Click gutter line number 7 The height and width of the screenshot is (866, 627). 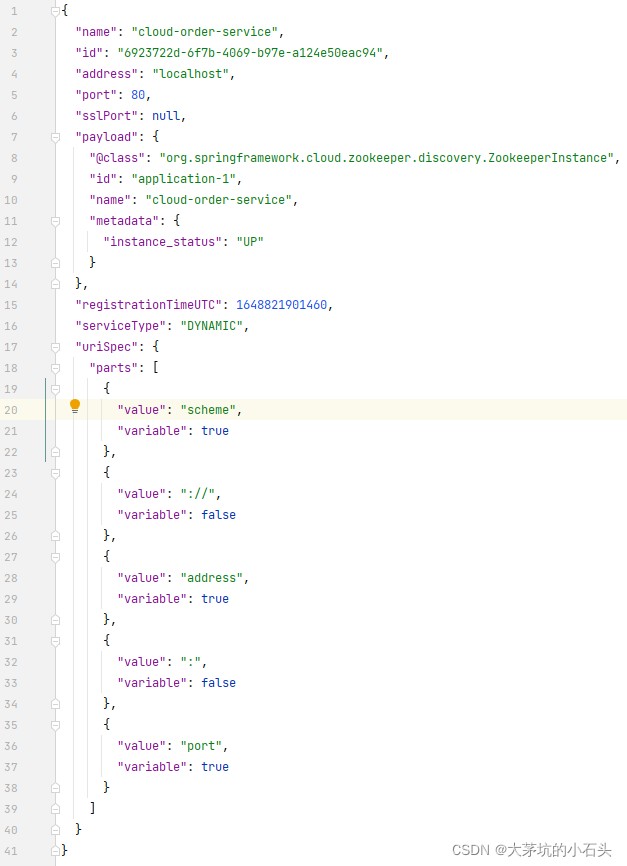[14, 137]
